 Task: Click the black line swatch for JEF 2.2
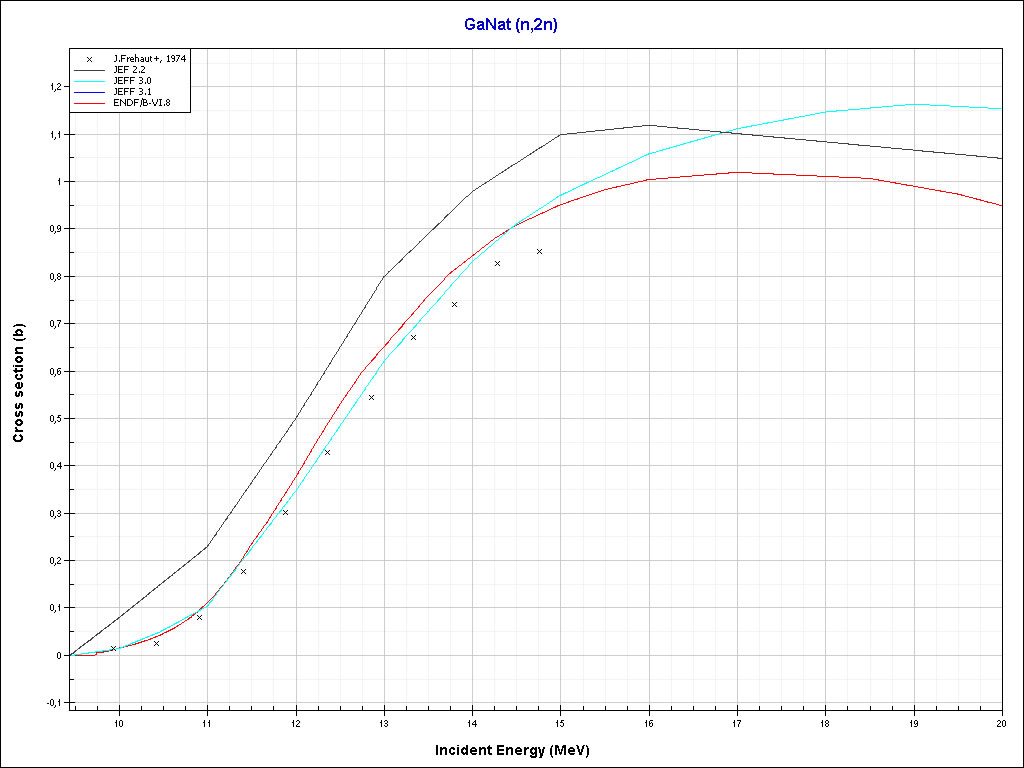click(89, 70)
